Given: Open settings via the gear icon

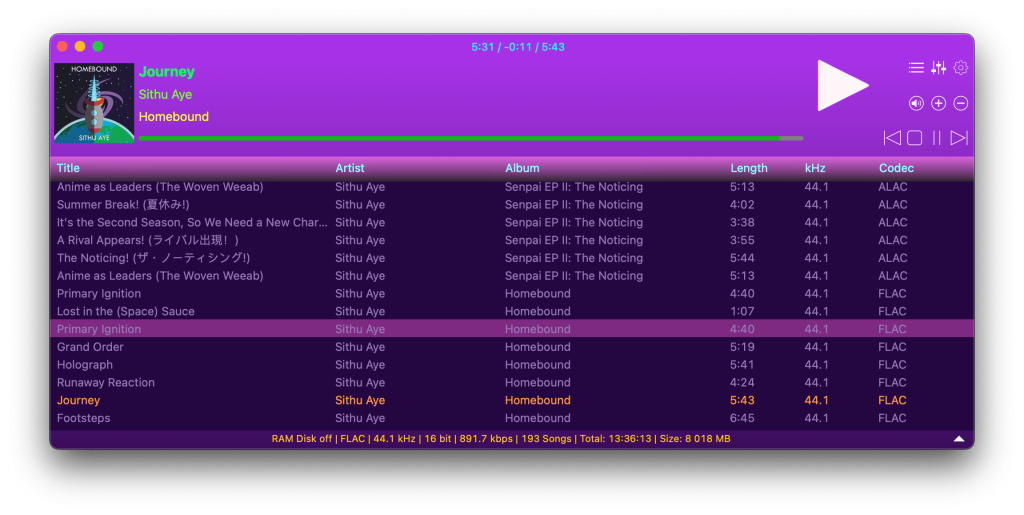Looking at the screenshot, I should pyautogui.click(x=961, y=68).
